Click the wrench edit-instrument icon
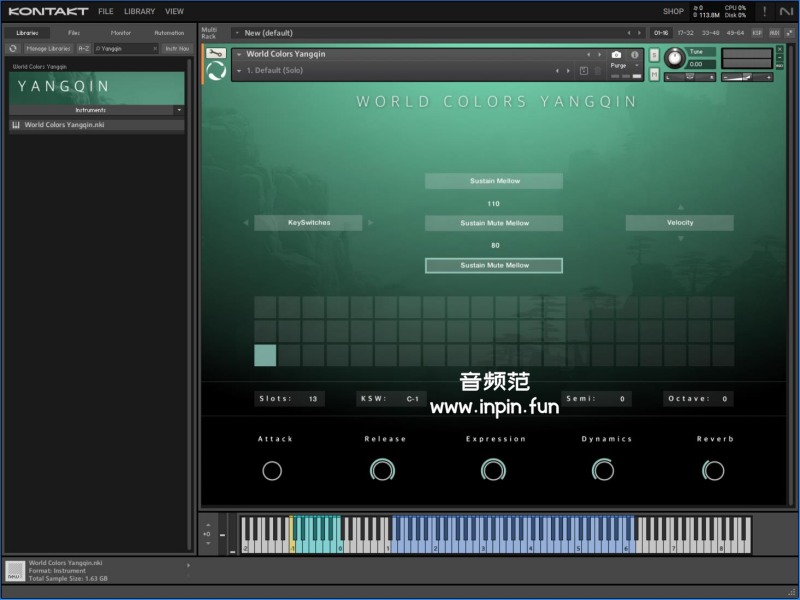This screenshot has height=600, width=800. [215, 54]
